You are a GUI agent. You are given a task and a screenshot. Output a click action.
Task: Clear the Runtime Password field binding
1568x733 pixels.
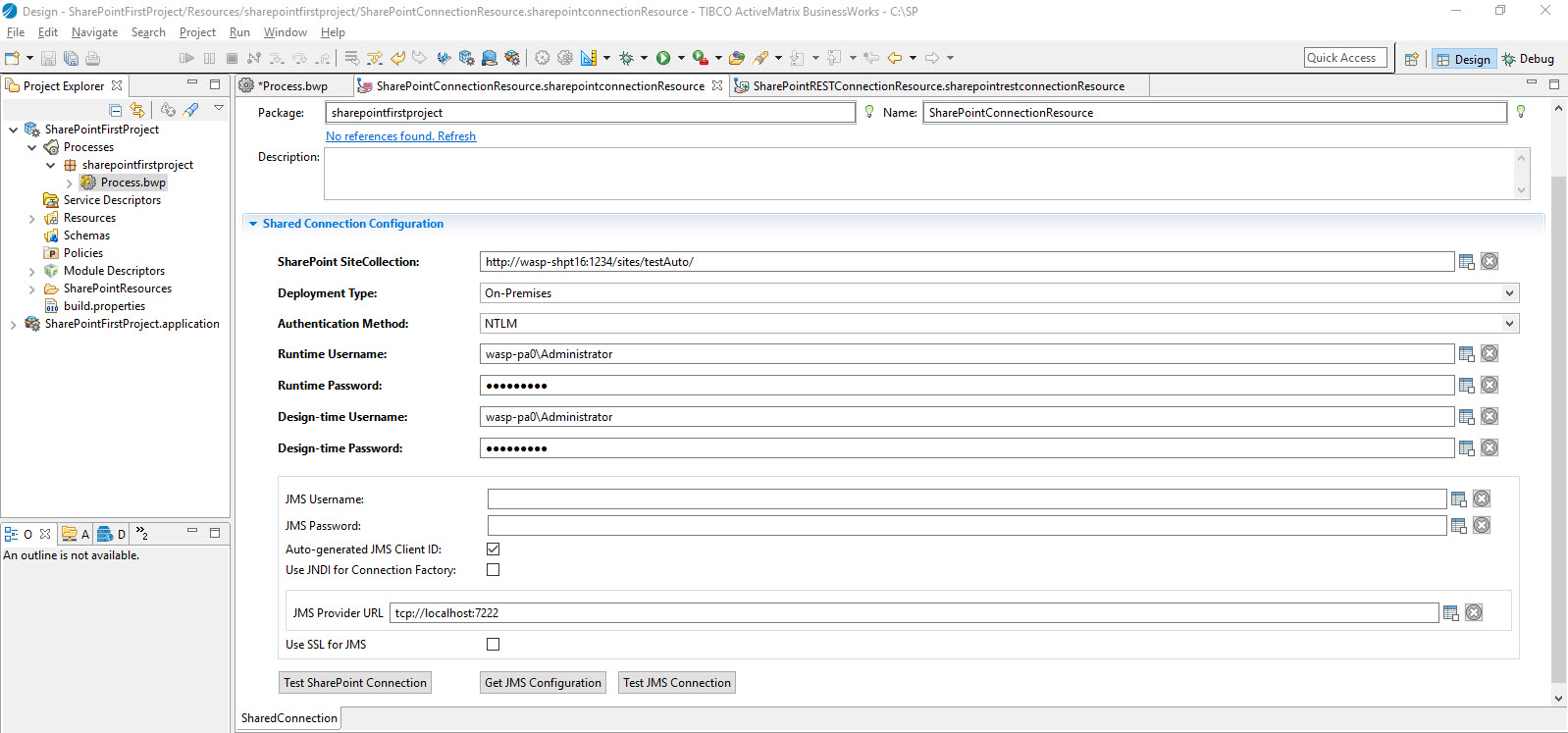coord(1490,386)
